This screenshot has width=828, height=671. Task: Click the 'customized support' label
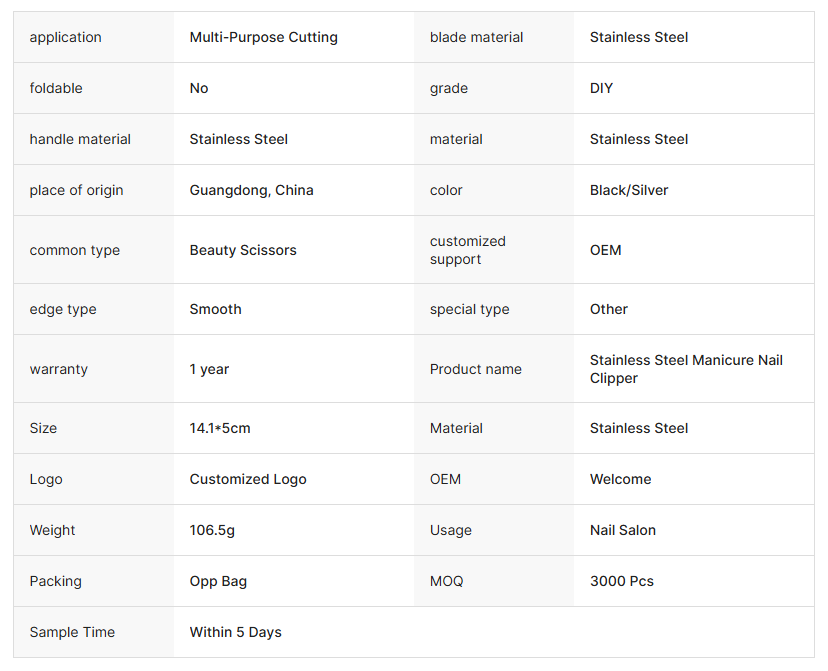pos(468,250)
